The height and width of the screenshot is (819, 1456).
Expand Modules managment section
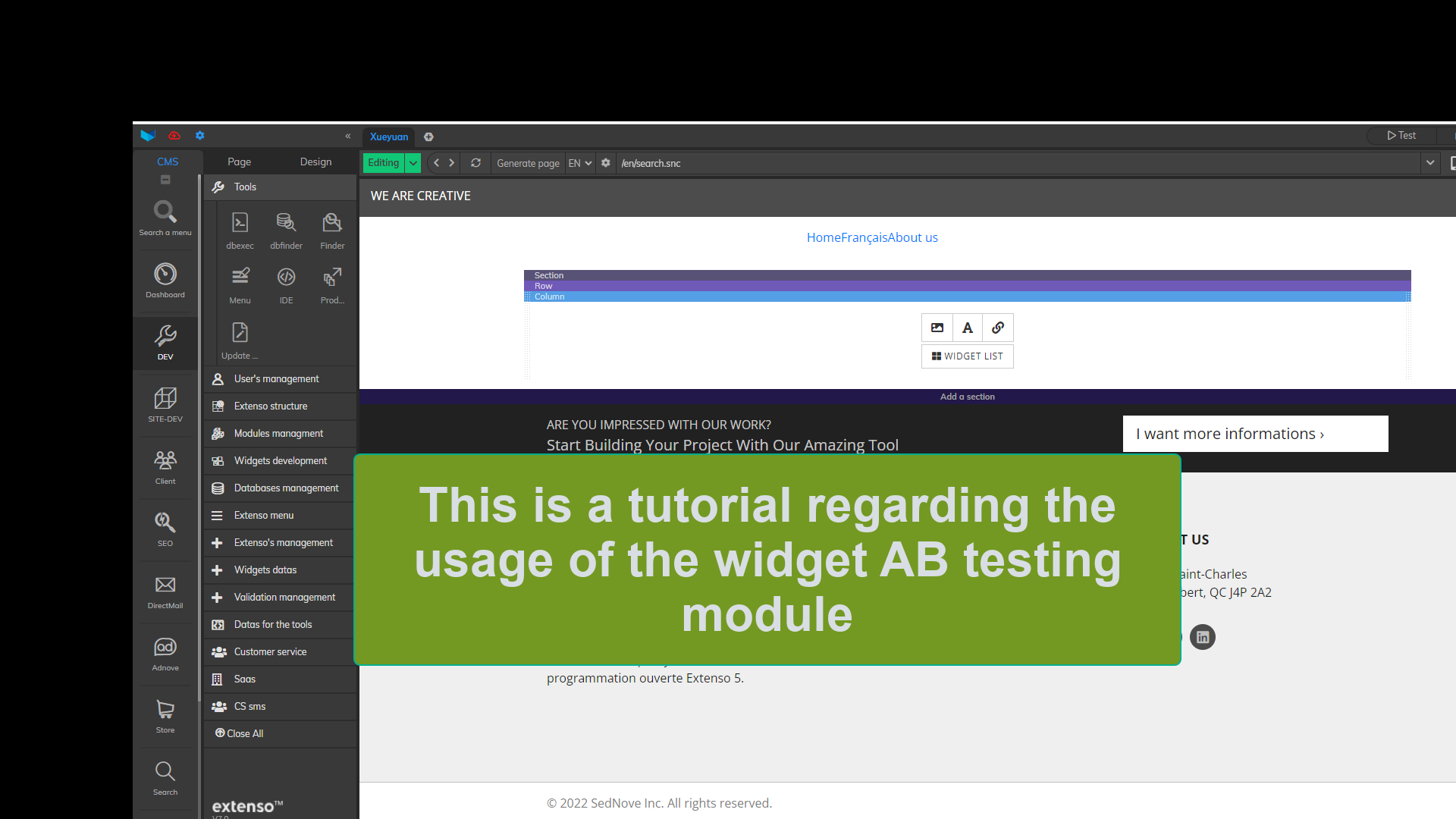click(x=280, y=434)
